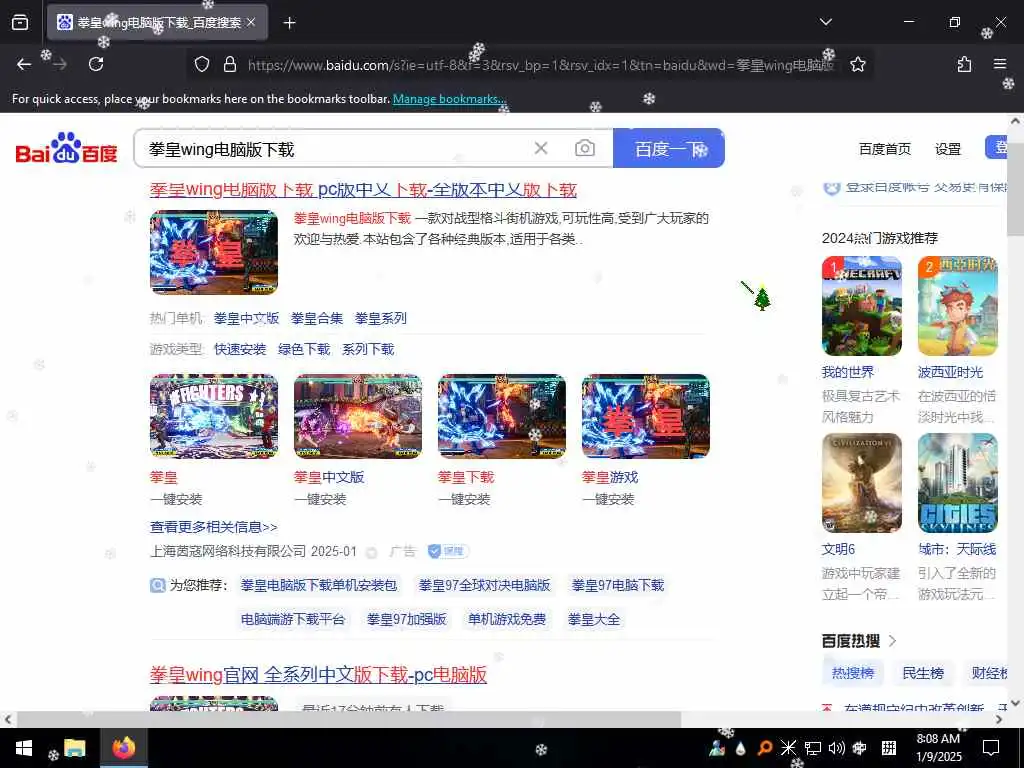The width and height of the screenshot is (1024, 768).
Task: Close the Baidu search browser tab
Action: (251, 22)
